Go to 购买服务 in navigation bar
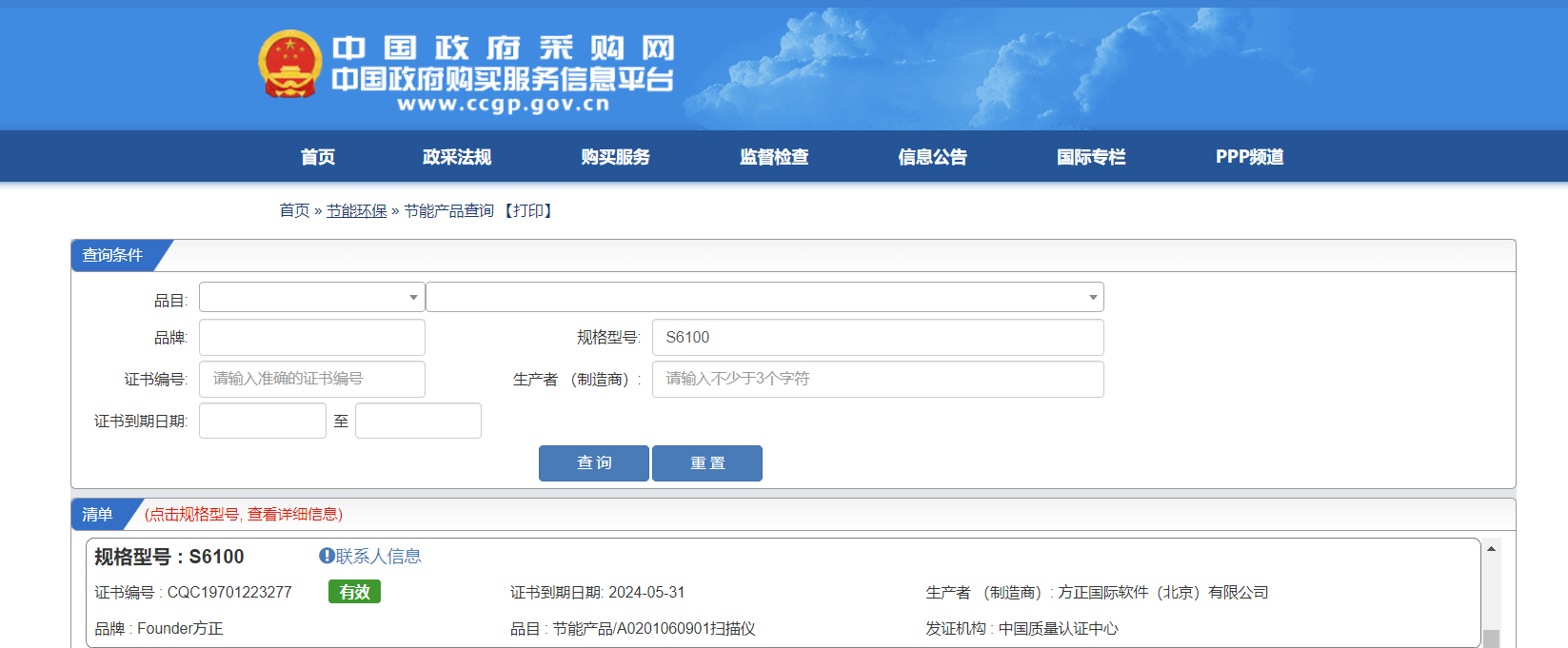 615,157
